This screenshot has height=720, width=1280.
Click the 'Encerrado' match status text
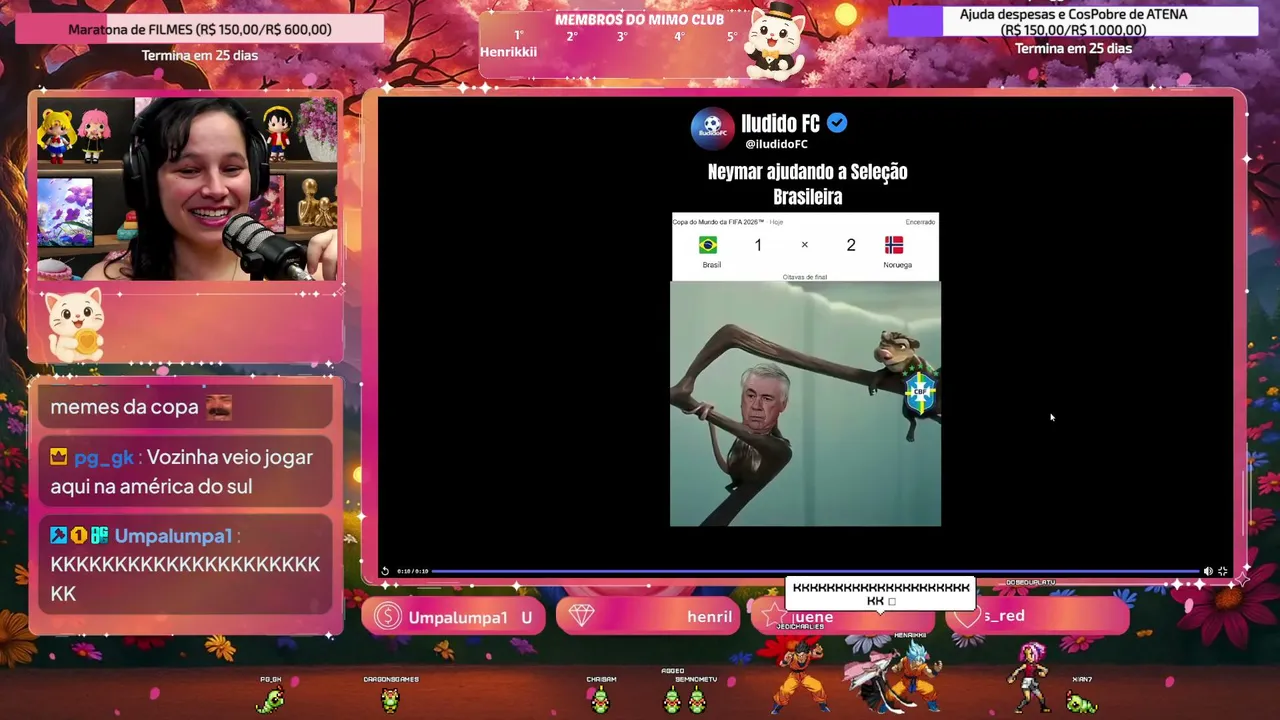pos(920,222)
